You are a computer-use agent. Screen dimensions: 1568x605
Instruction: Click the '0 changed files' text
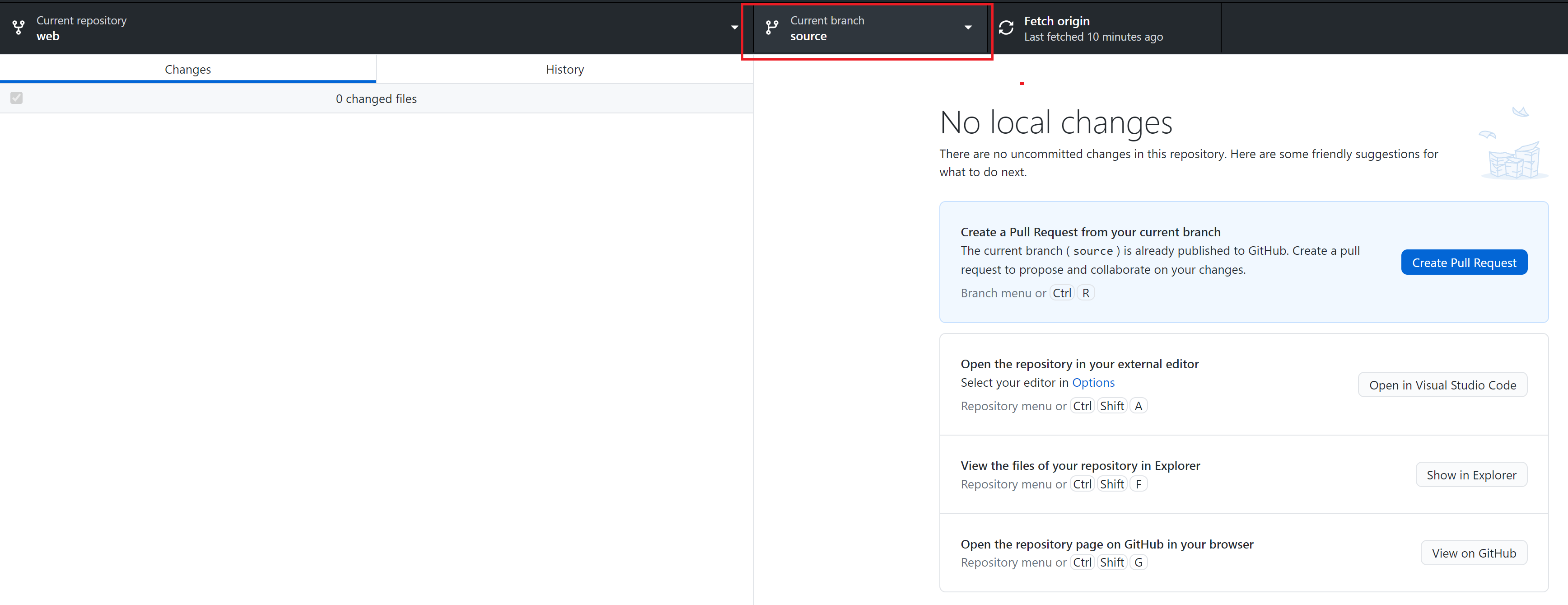point(376,98)
